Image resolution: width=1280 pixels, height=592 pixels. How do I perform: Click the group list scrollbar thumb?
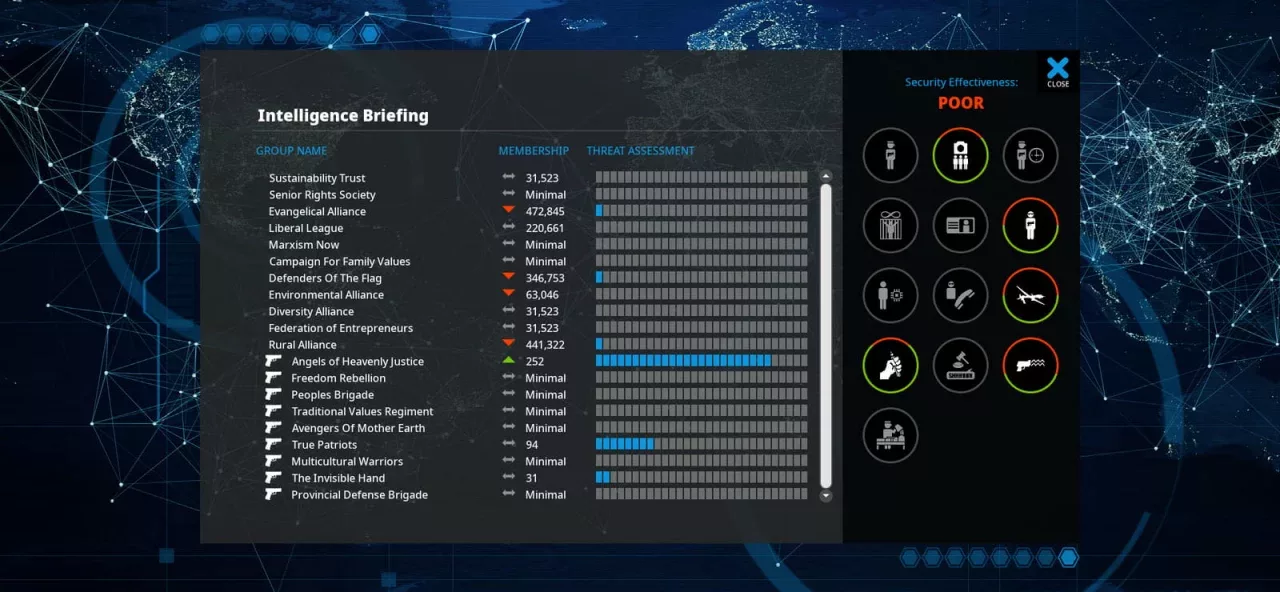826,335
